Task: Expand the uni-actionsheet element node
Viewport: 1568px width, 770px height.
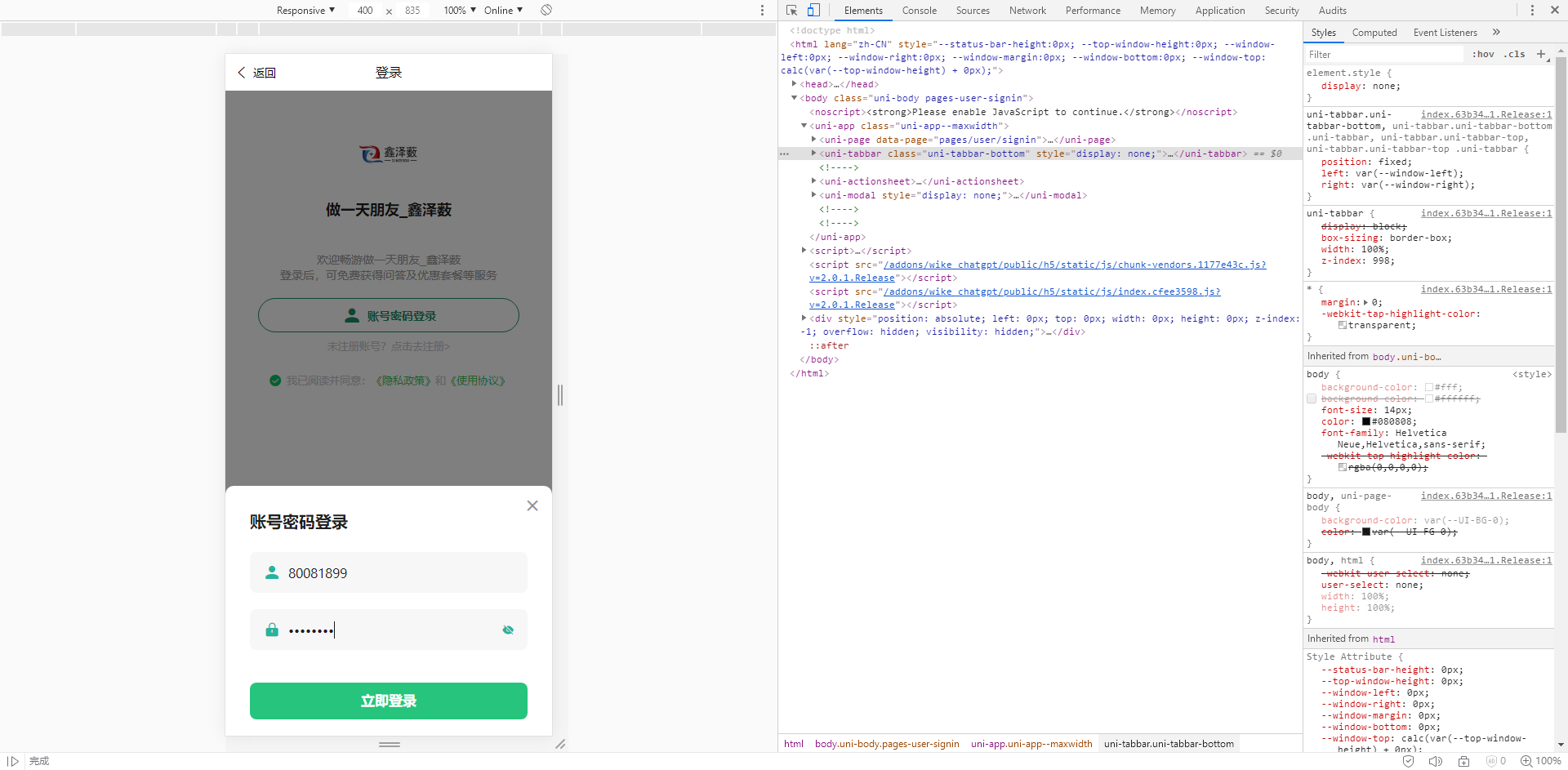Action: (813, 181)
